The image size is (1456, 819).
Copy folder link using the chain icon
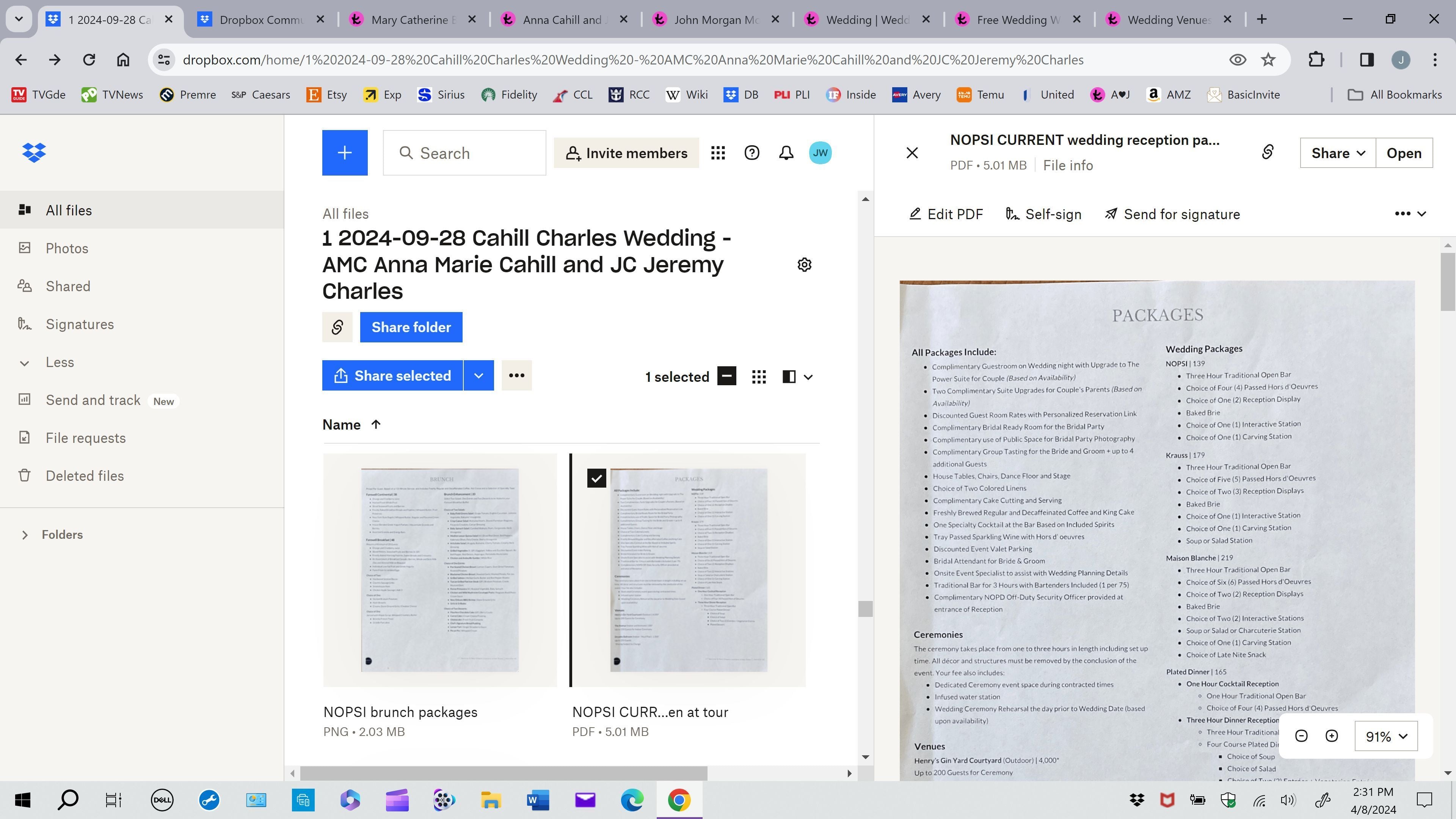pyautogui.click(x=337, y=327)
